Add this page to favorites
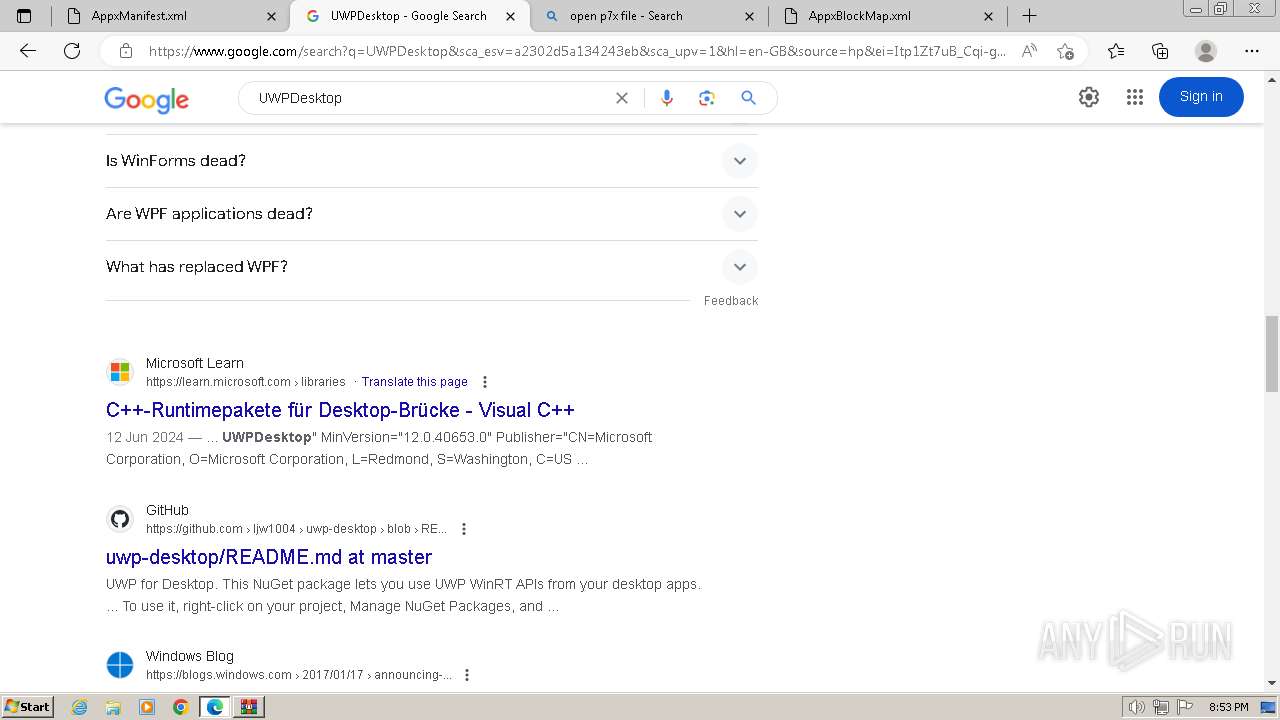Image resolution: width=1280 pixels, height=720 pixels. [x=1065, y=51]
